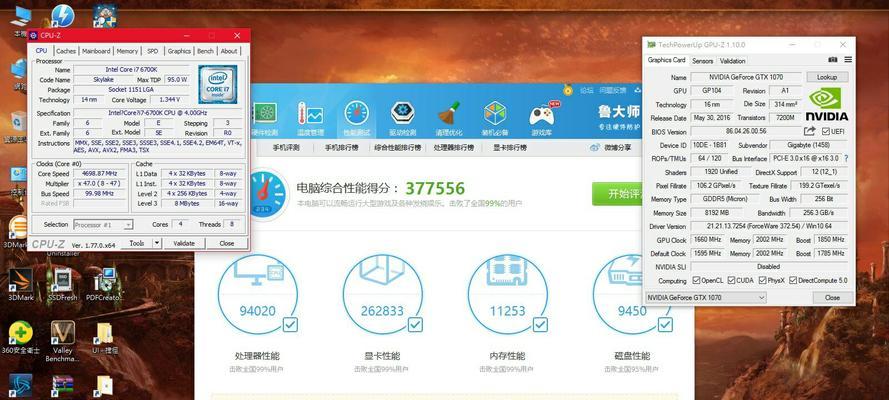Image resolution: width=889 pixels, height=400 pixels.
Task: Uncheck the graphics card (262833) checkbox
Action: pyautogui.click(x=415, y=325)
